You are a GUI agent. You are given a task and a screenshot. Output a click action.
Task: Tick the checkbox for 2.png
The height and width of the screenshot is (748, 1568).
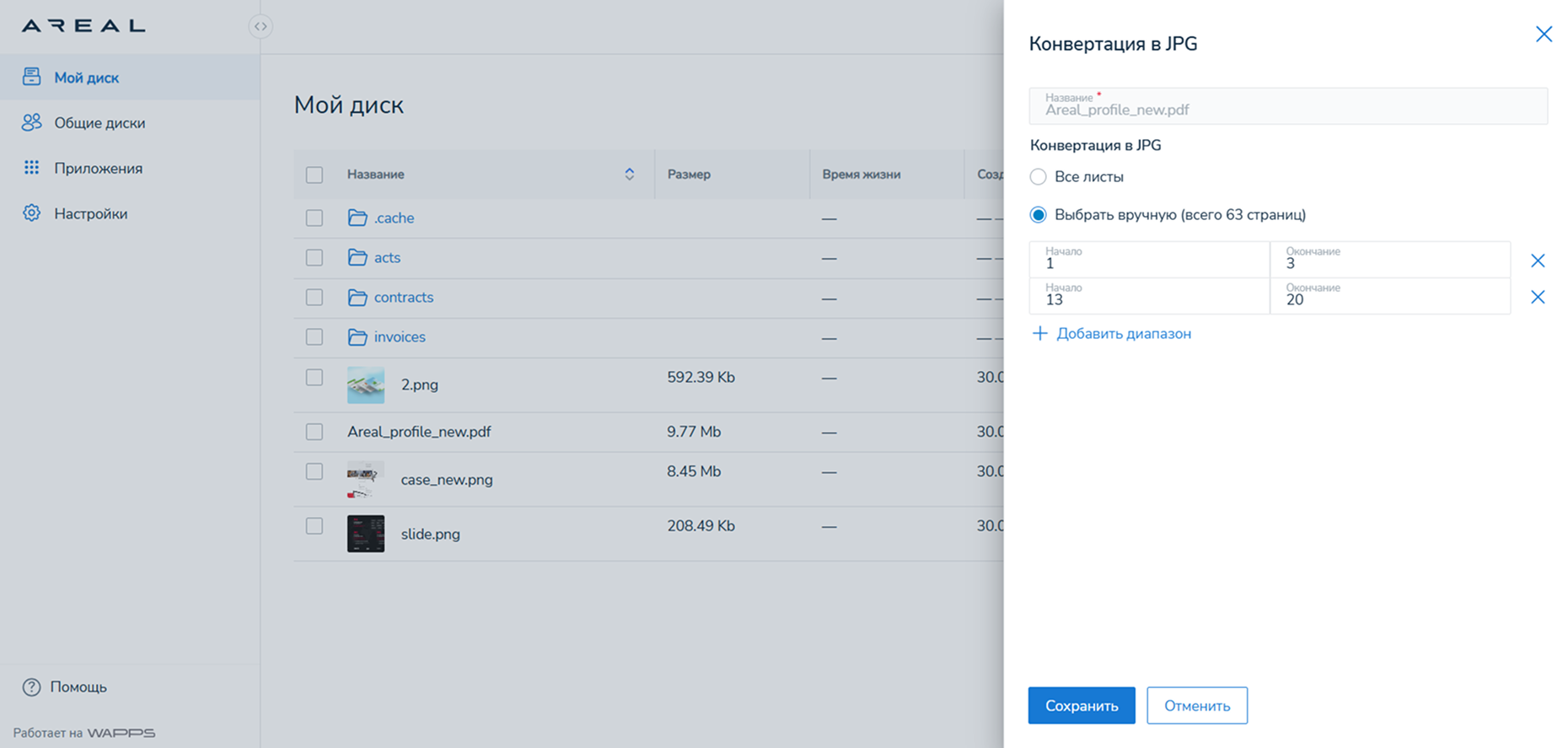(x=314, y=377)
